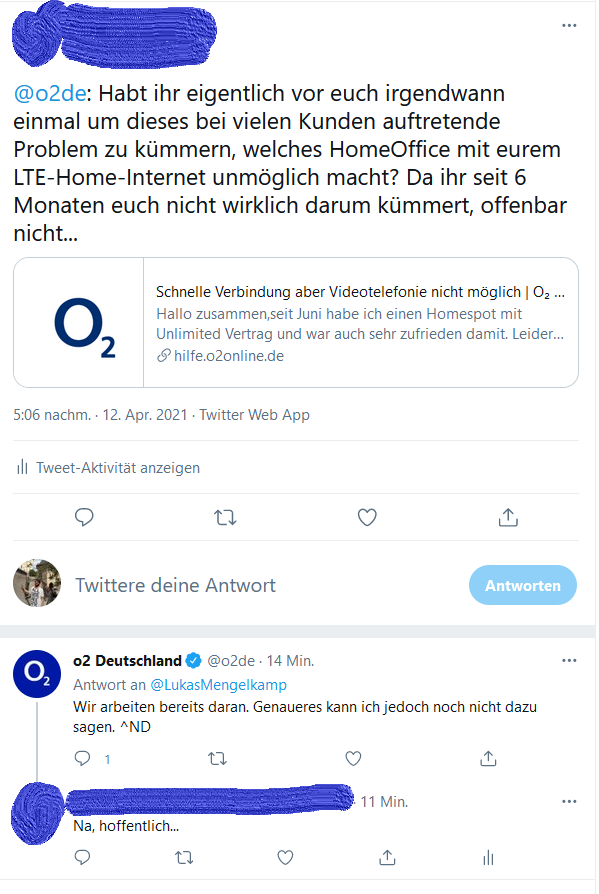
Task: Share the main tweet via upload icon
Action: click(x=508, y=517)
